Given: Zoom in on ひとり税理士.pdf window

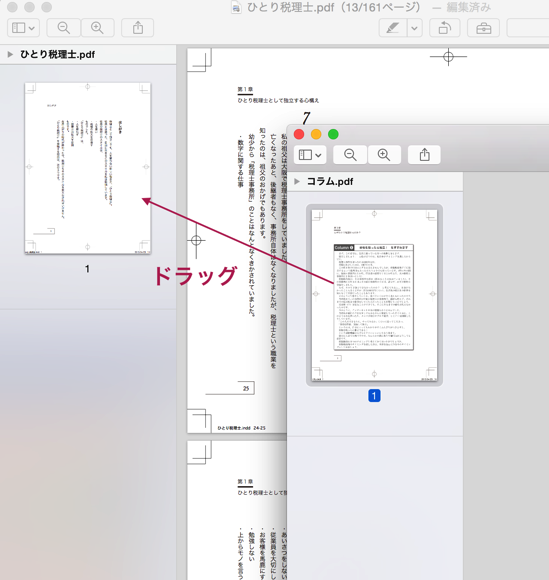Looking at the screenshot, I should (x=97, y=28).
